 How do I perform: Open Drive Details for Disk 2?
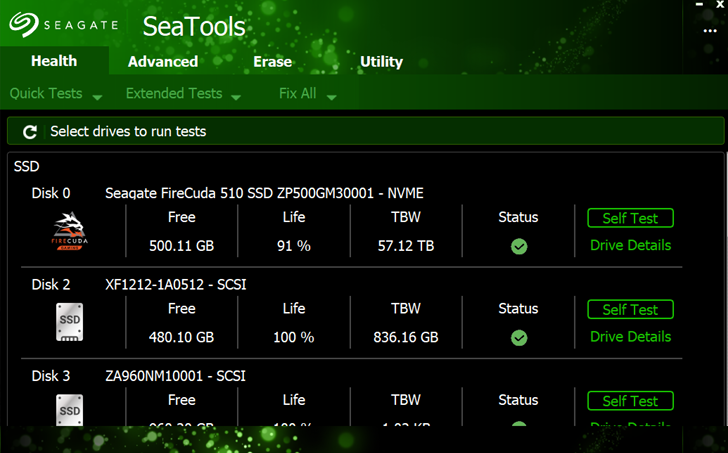point(630,337)
